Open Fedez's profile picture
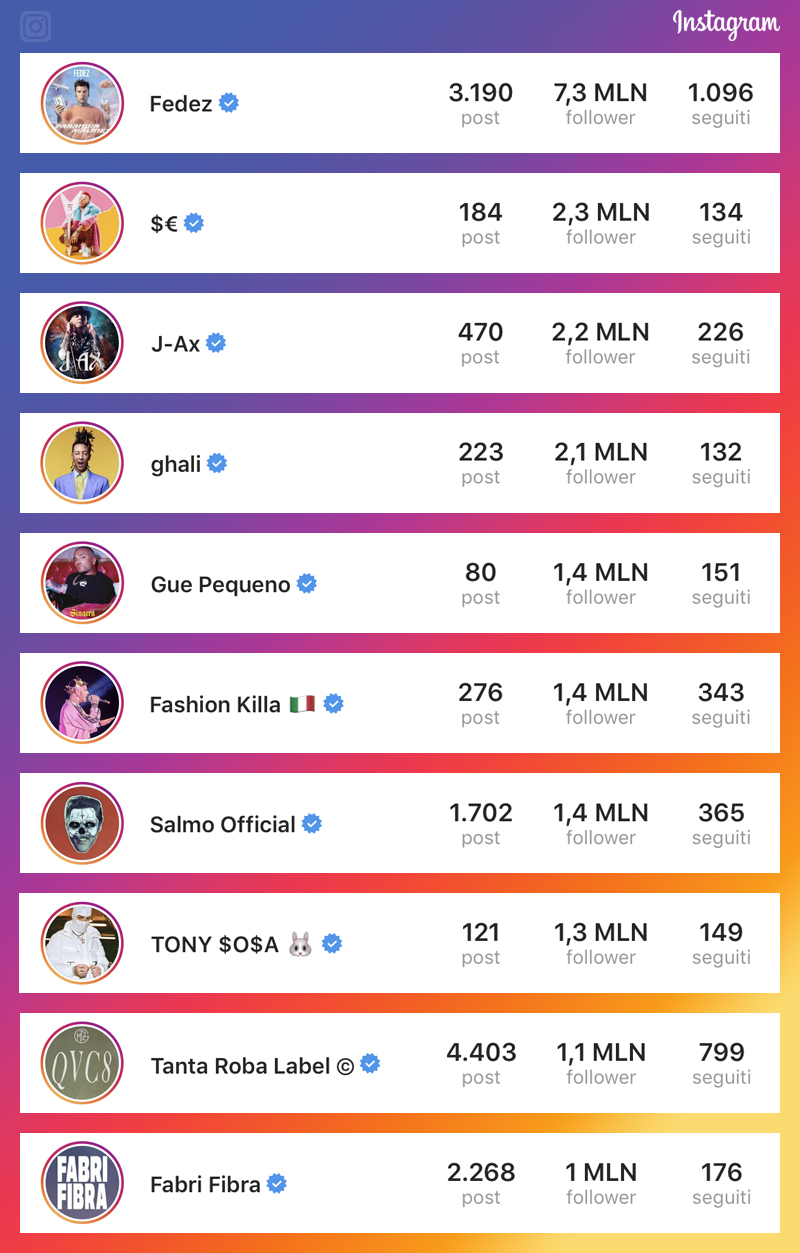The height and width of the screenshot is (1253, 800). pyautogui.click(x=82, y=103)
